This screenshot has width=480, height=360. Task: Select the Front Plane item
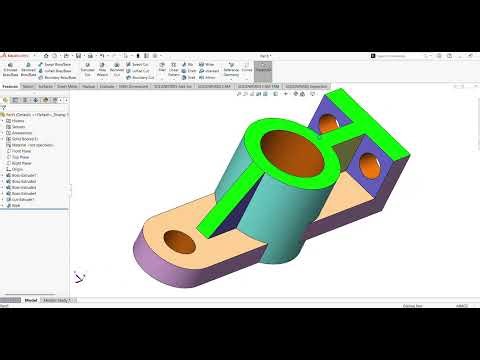coord(19,151)
